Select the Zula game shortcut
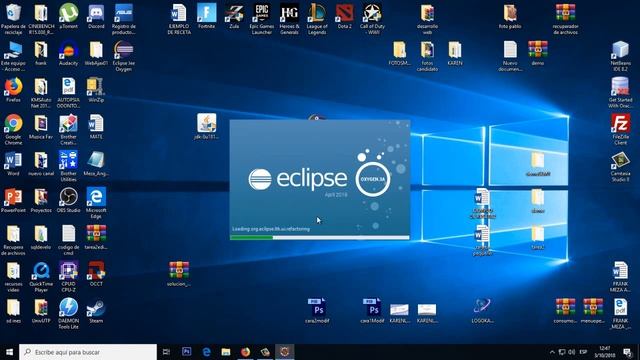640x360 pixels. point(234,17)
